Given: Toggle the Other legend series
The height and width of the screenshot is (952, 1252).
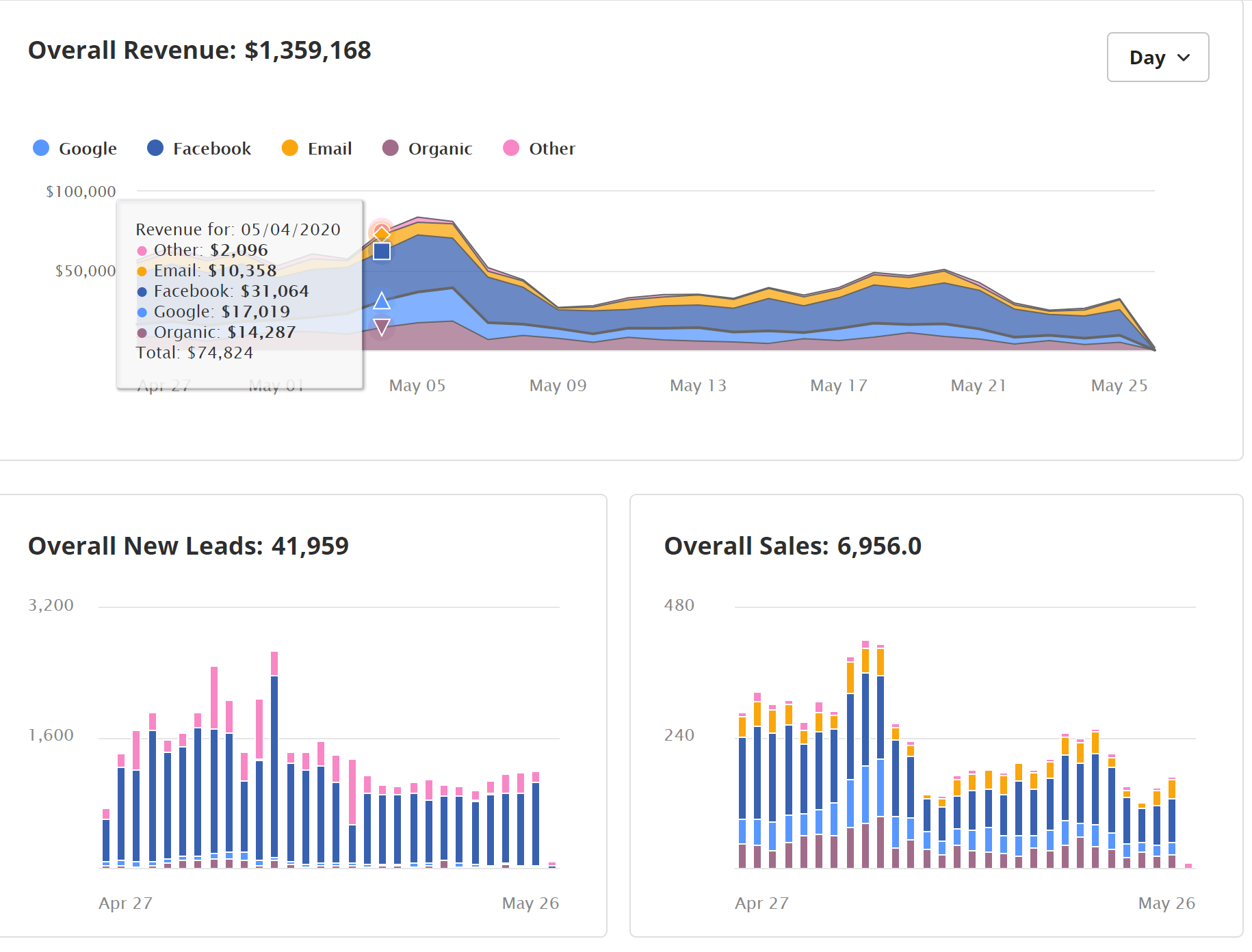Looking at the screenshot, I should point(539,148).
